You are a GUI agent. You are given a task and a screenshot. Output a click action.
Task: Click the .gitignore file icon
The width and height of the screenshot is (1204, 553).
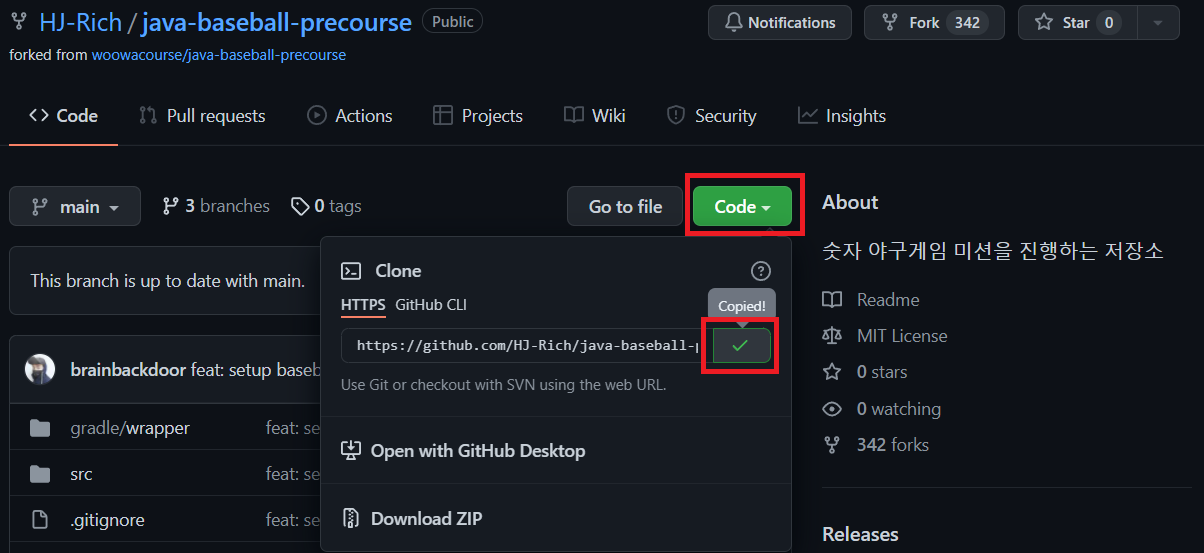click(x=40, y=520)
